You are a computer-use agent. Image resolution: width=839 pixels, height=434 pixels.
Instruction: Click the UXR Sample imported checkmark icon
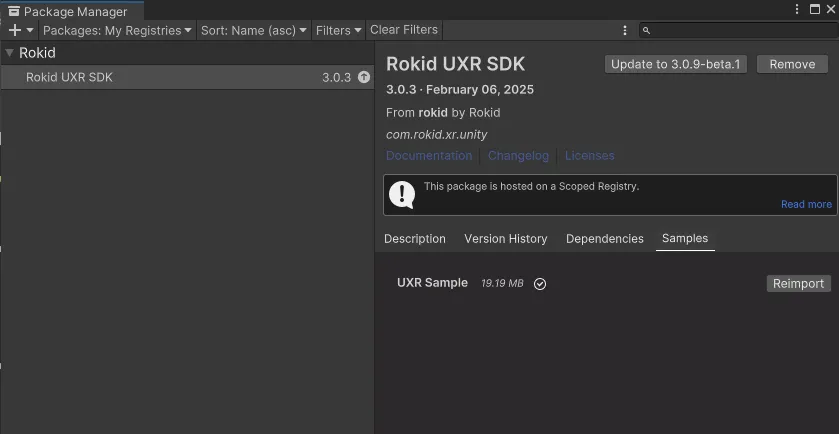540,284
